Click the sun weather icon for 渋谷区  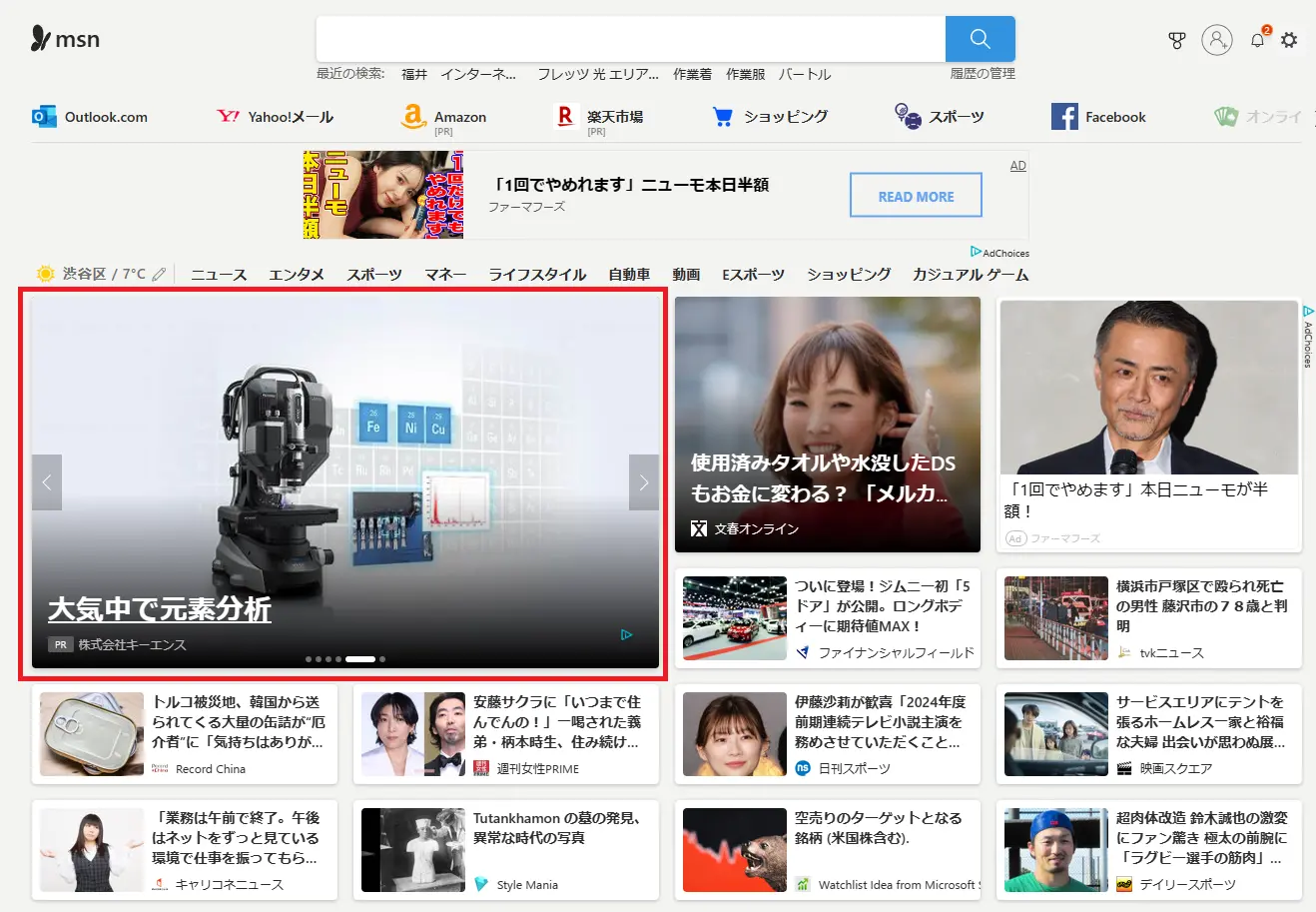click(46, 274)
